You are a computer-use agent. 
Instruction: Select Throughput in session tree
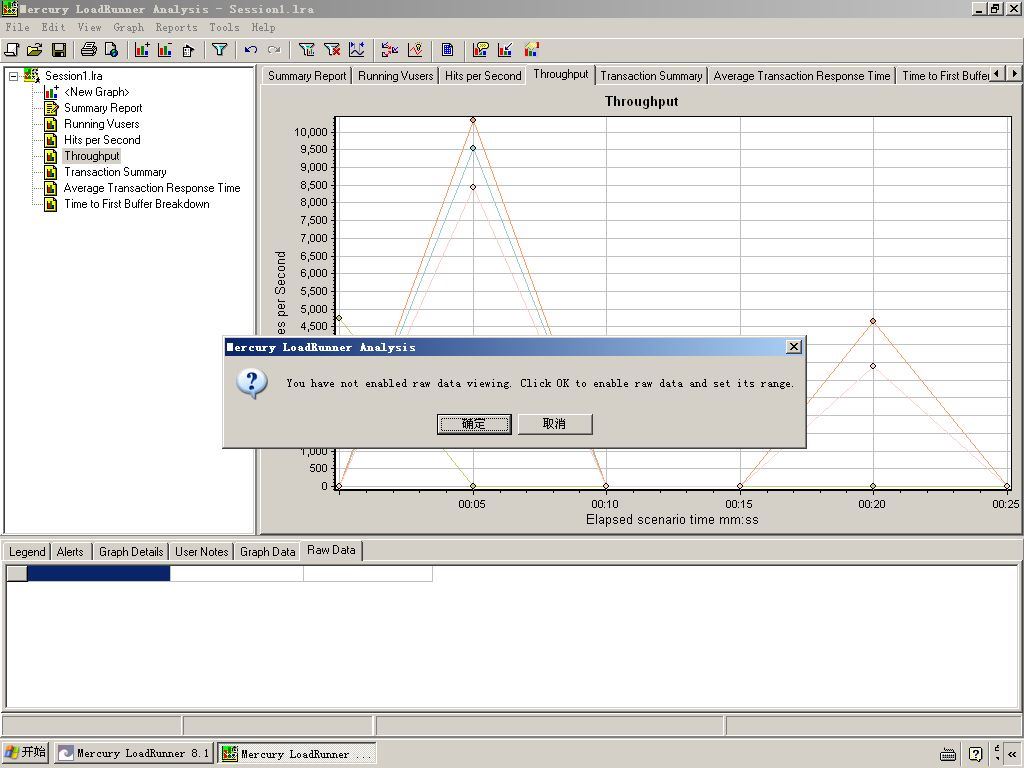click(x=91, y=156)
